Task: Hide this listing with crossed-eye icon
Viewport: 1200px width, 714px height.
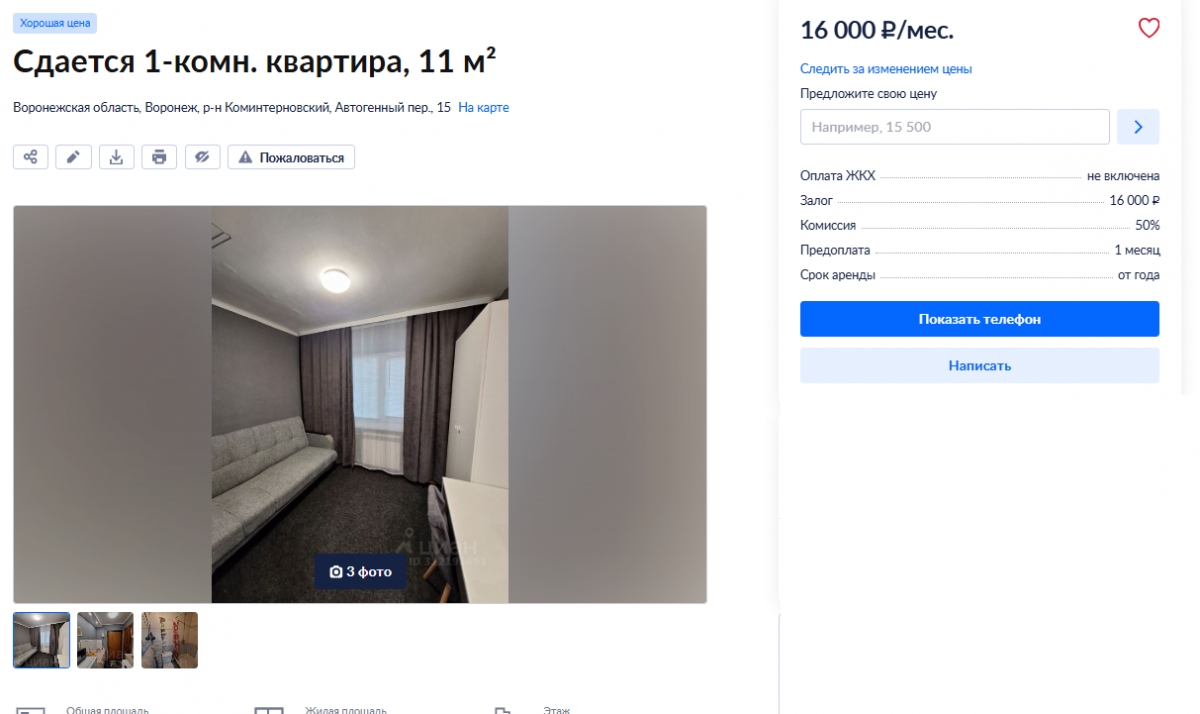Action: pos(202,157)
